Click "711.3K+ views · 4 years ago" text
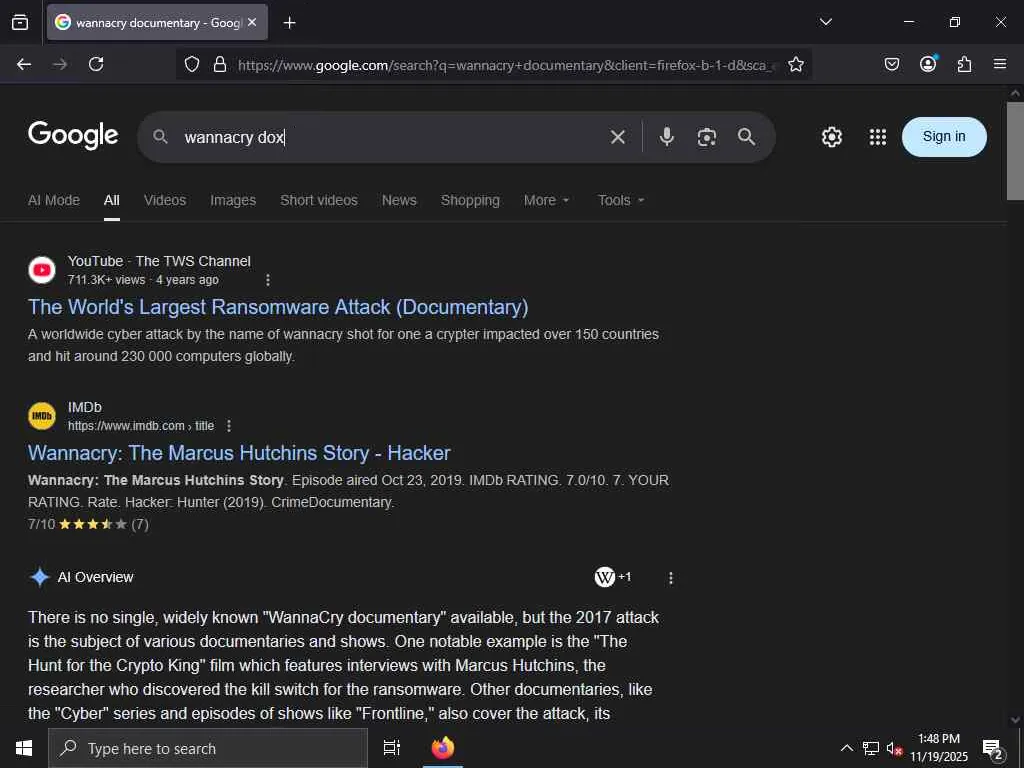 (143, 280)
